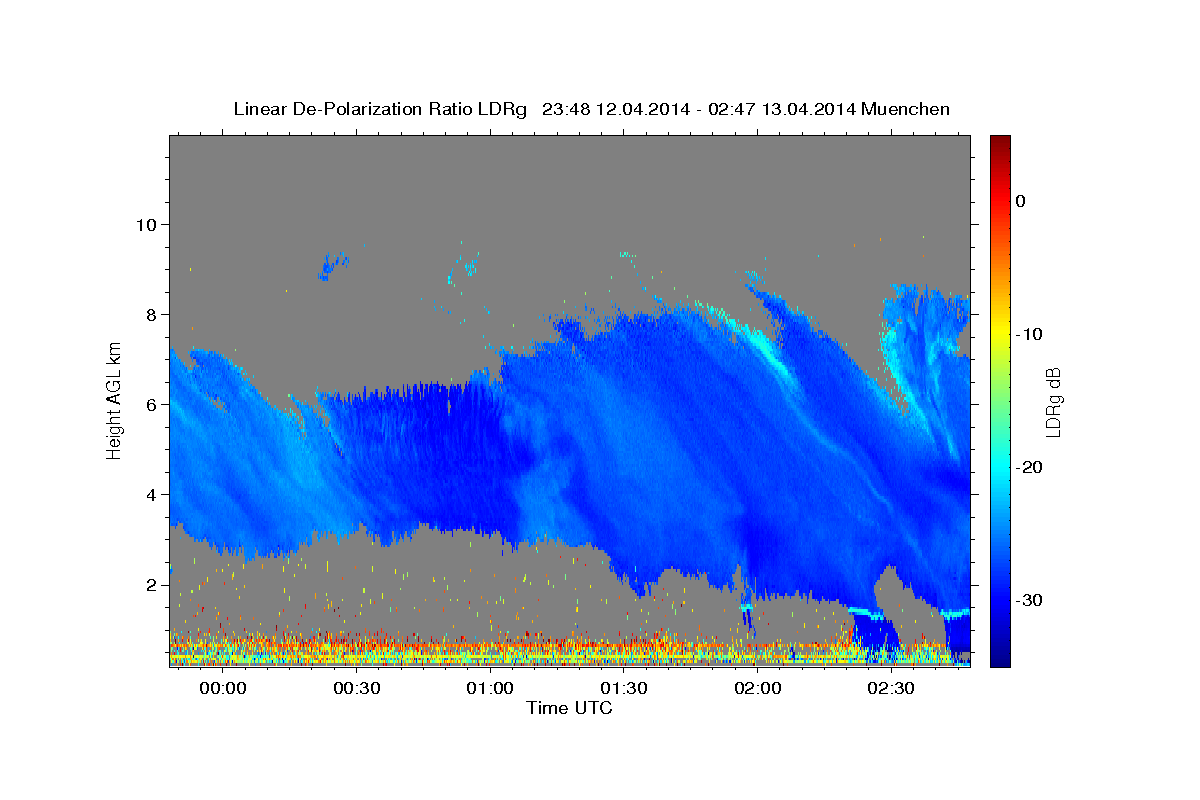This screenshot has height=800, width=1200.
Task: Click the dark blue bottom of the colorbar
Action: (x=1000, y=658)
